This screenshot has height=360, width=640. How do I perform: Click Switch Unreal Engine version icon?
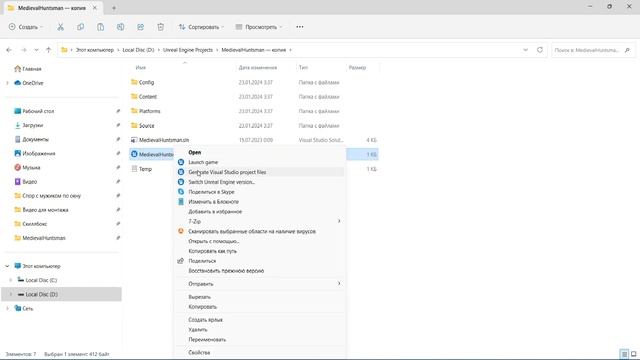coord(181,182)
